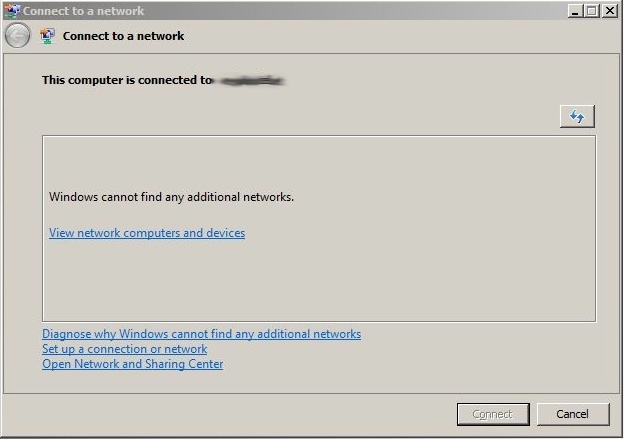The height and width of the screenshot is (439, 624).
Task: Open Set up a connection or network
Action: point(125,349)
